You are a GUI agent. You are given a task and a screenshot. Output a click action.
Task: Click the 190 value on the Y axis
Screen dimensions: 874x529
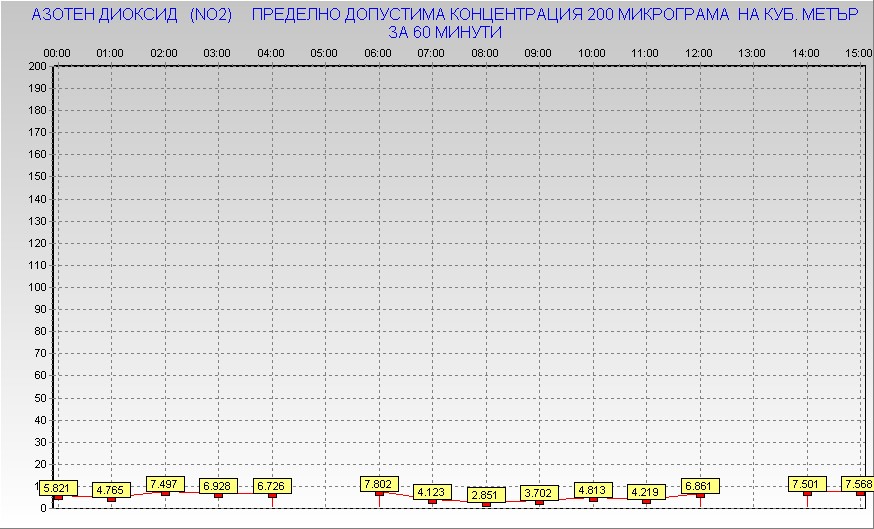point(37,89)
